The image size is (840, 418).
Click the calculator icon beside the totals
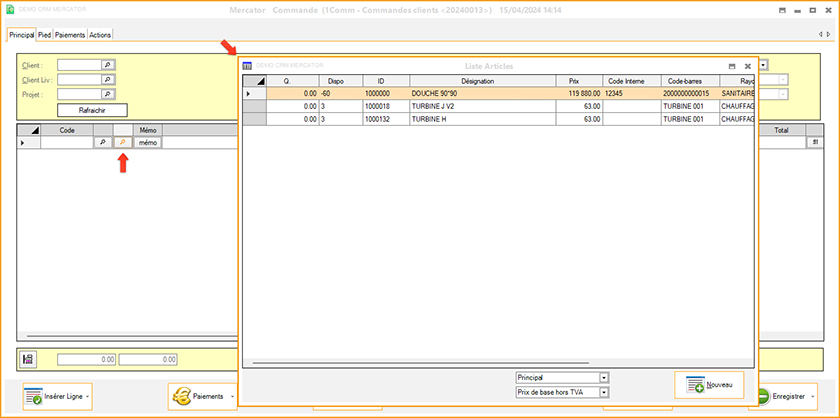(x=29, y=359)
